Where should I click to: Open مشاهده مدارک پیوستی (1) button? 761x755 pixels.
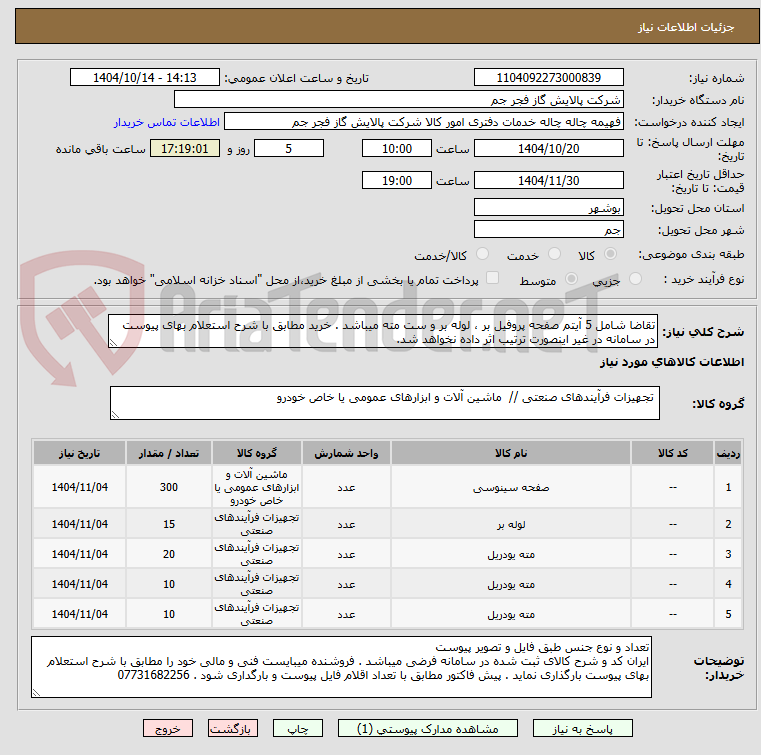click(428, 728)
